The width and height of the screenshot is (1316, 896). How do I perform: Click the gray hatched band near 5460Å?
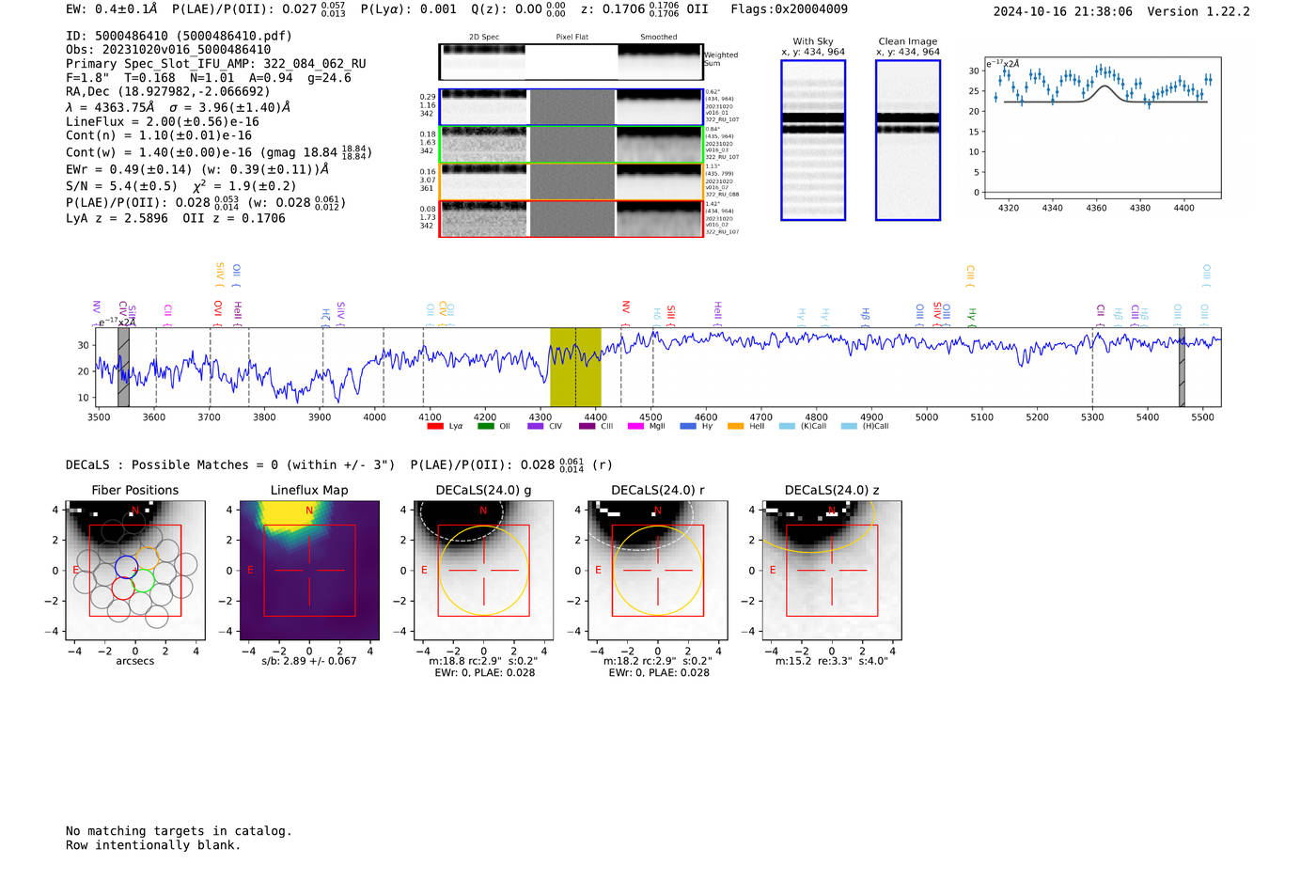(1182, 368)
